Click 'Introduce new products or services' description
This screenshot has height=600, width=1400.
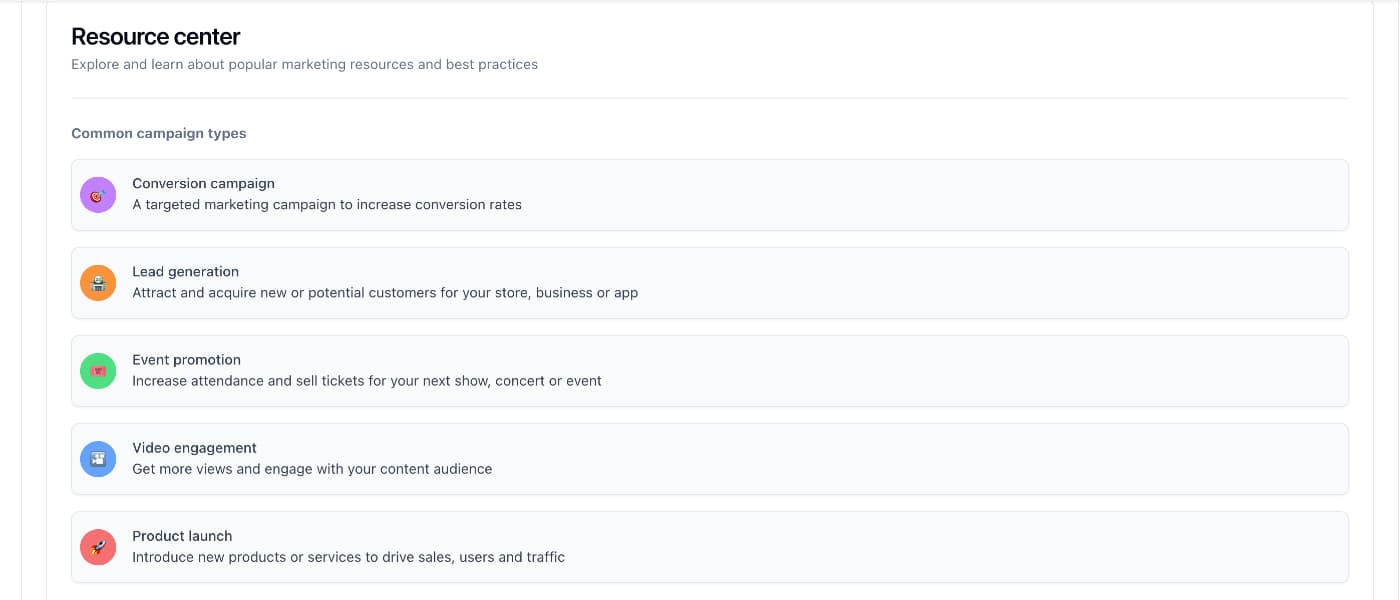(348, 557)
